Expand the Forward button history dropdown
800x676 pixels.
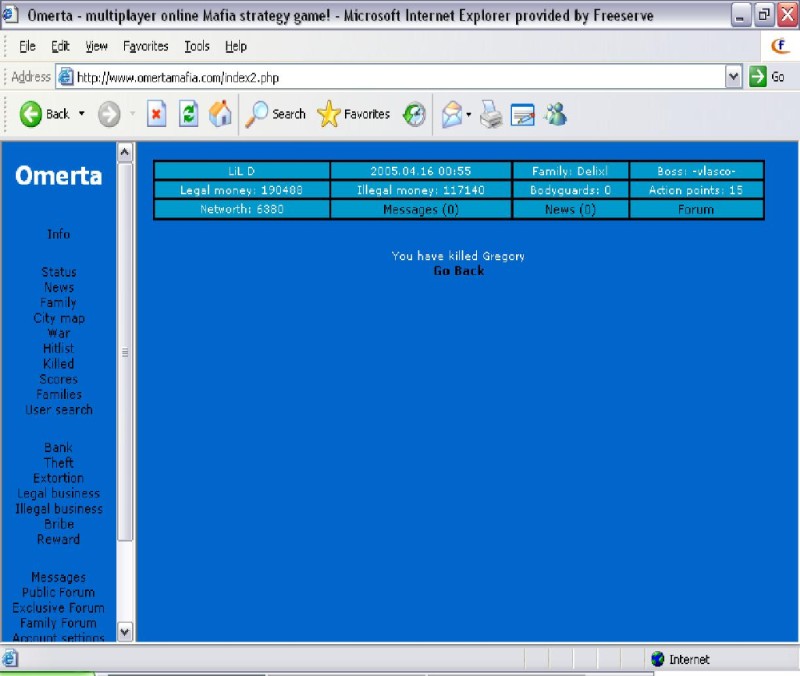click(x=132, y=113)
